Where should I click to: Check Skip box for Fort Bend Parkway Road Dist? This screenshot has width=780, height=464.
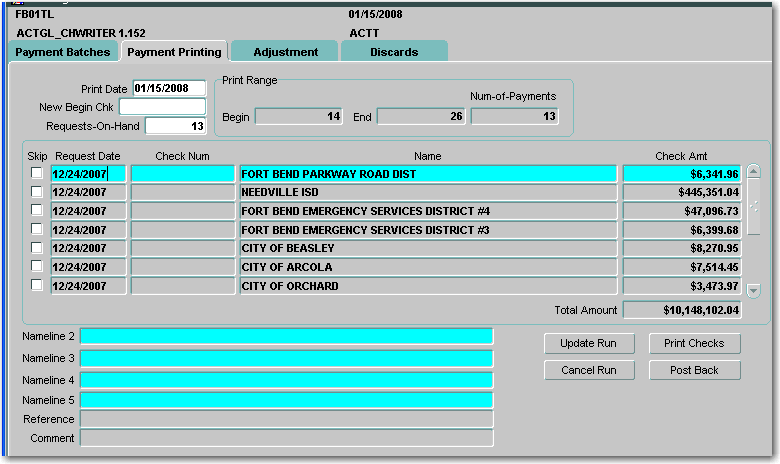pyautogui.click(x=37, y=173)
